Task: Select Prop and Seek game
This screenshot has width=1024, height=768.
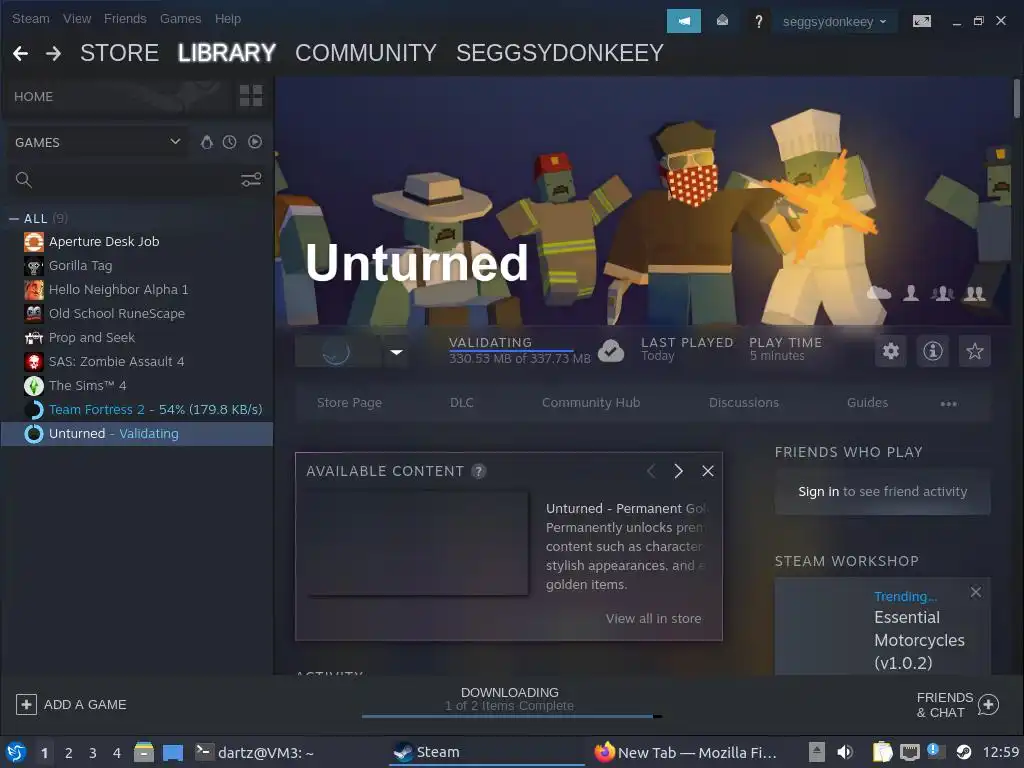Action: point(91,338)
